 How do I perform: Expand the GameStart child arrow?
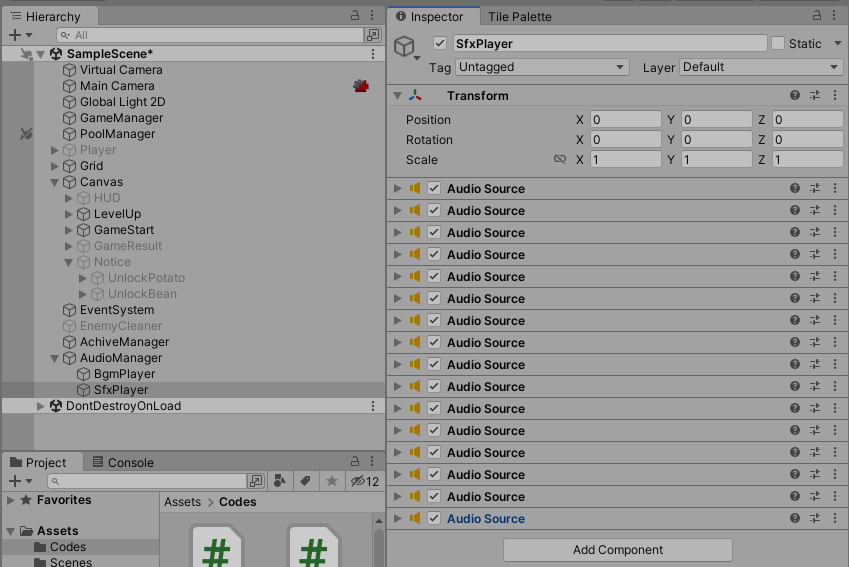[69, 230]
